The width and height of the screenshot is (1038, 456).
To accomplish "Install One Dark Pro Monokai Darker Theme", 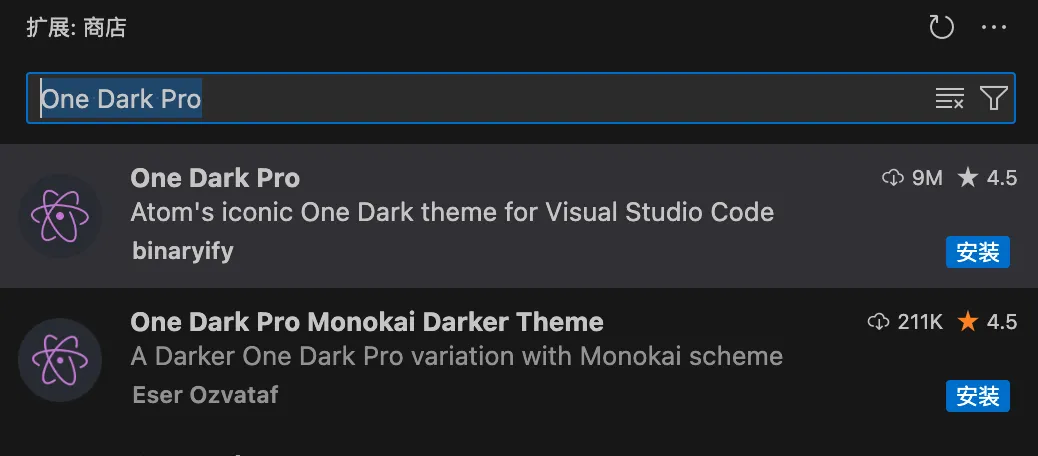I will point(978,396).
